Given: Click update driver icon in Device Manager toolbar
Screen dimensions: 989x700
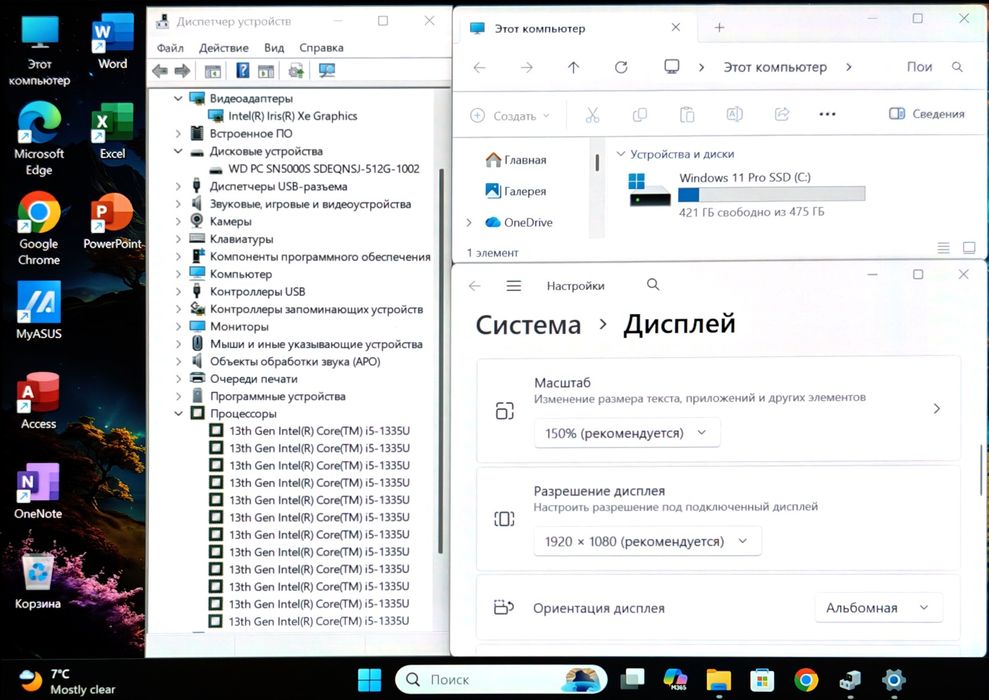Looking at the screenshot, I should 296,71.
